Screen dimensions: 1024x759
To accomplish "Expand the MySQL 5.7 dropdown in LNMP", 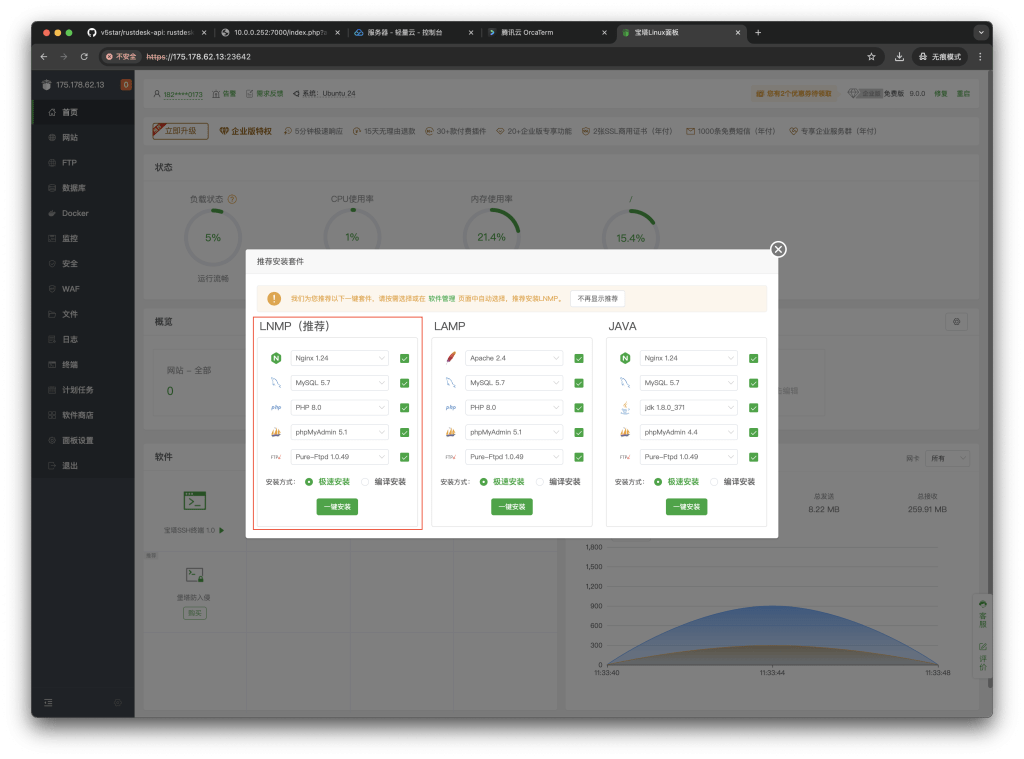I will click(x=339, y=383).
